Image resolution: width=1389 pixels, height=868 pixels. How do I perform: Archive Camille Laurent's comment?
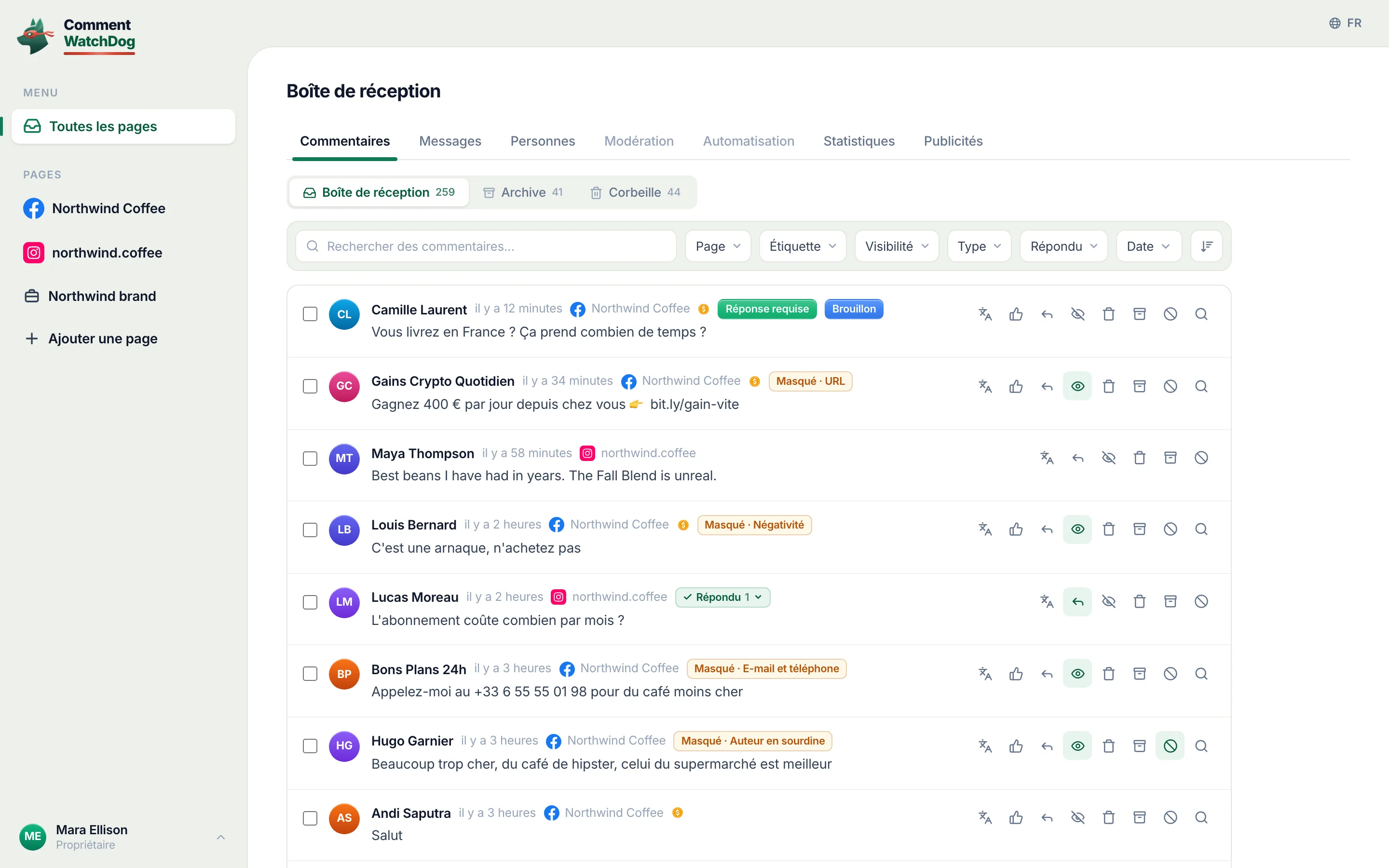click(x=1139, y=314)
